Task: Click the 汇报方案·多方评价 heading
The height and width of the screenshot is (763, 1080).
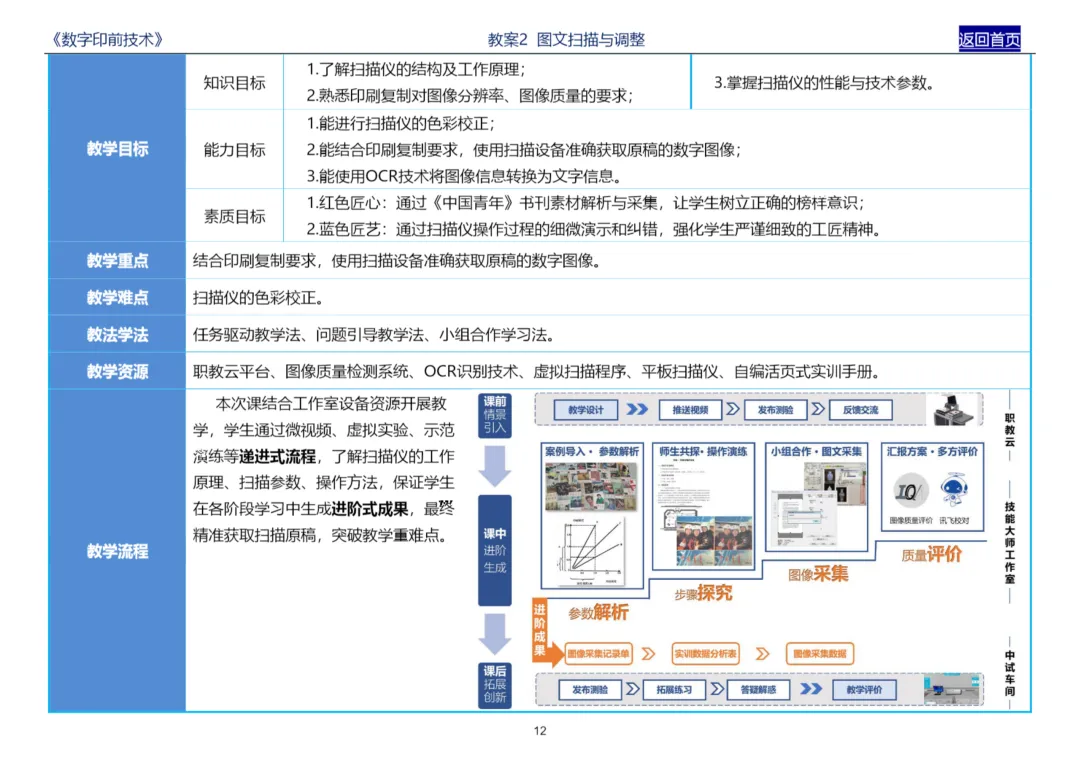Action: [x=932, y=452]
